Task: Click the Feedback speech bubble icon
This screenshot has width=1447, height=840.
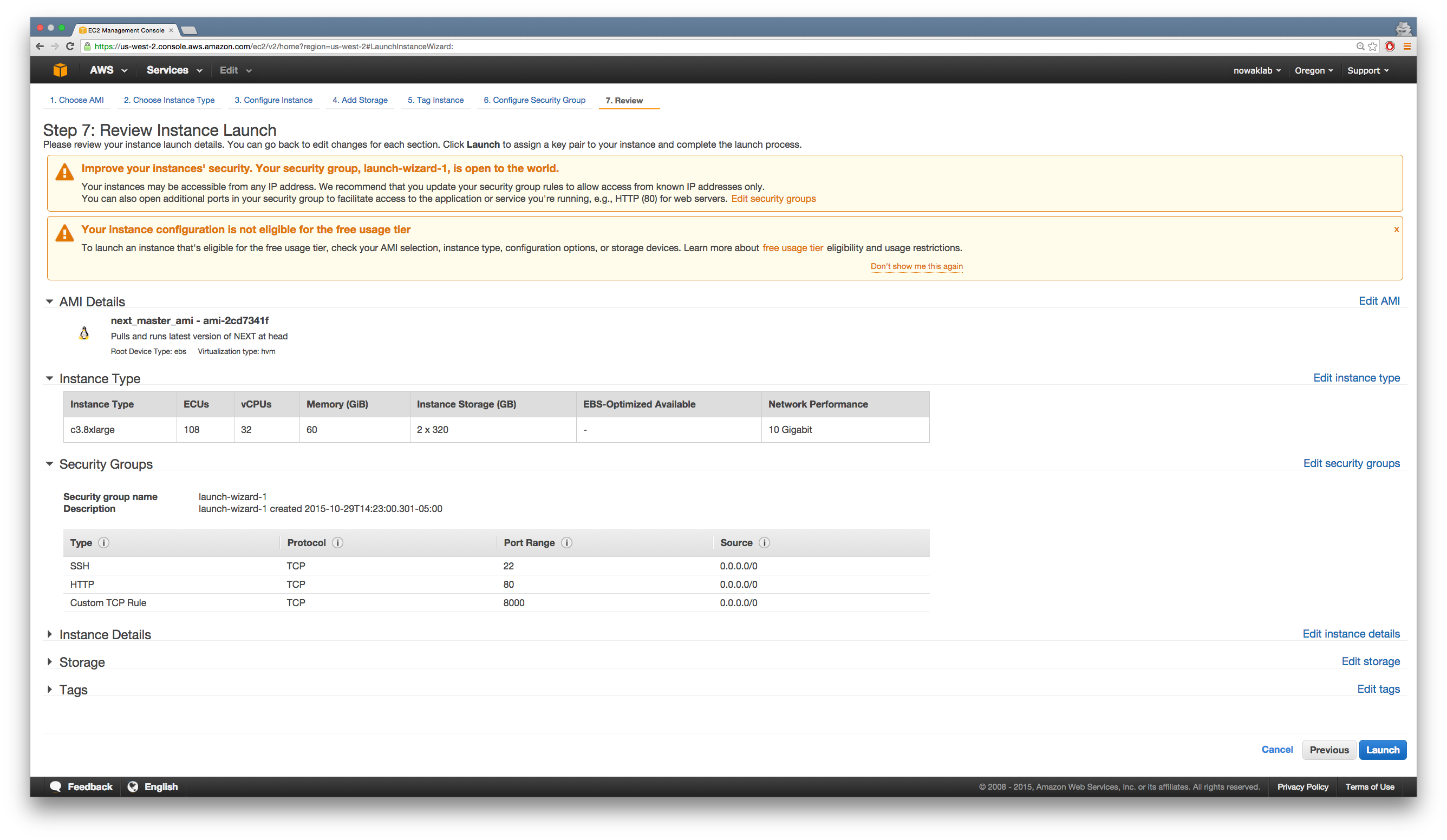Action: click(x=56, y=786)
